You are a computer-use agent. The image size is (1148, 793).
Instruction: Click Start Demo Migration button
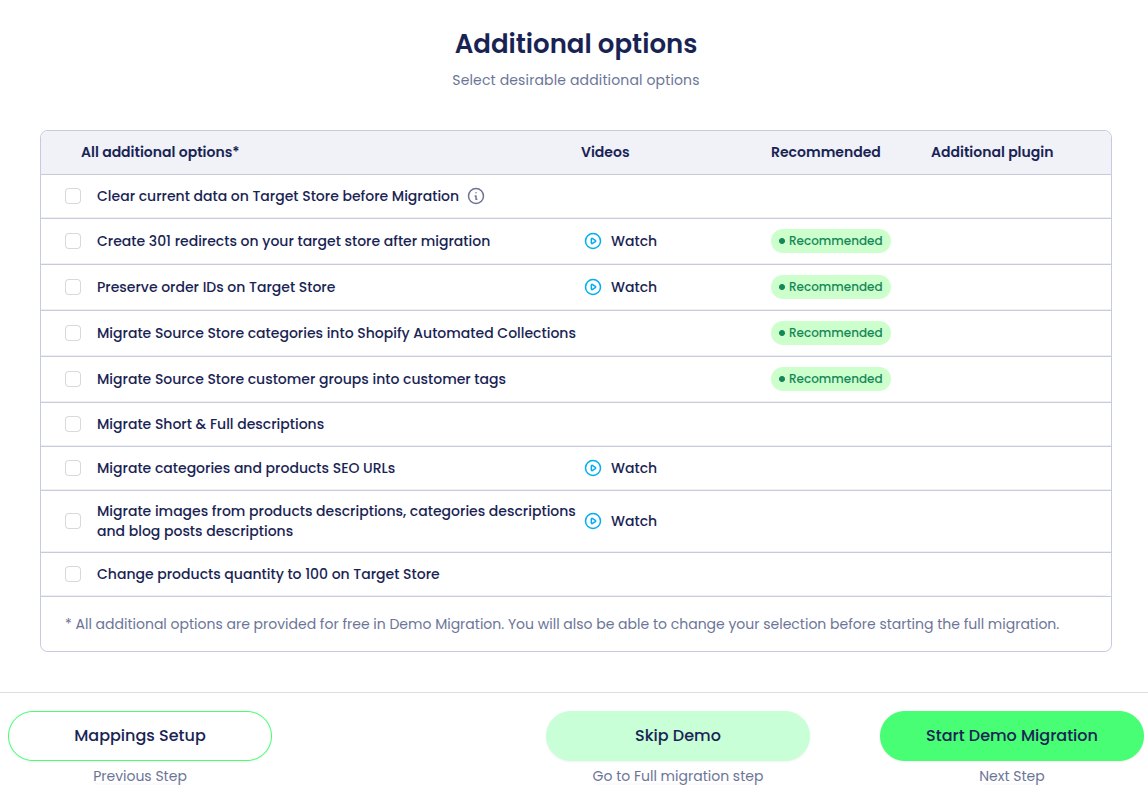point(1012,736)
